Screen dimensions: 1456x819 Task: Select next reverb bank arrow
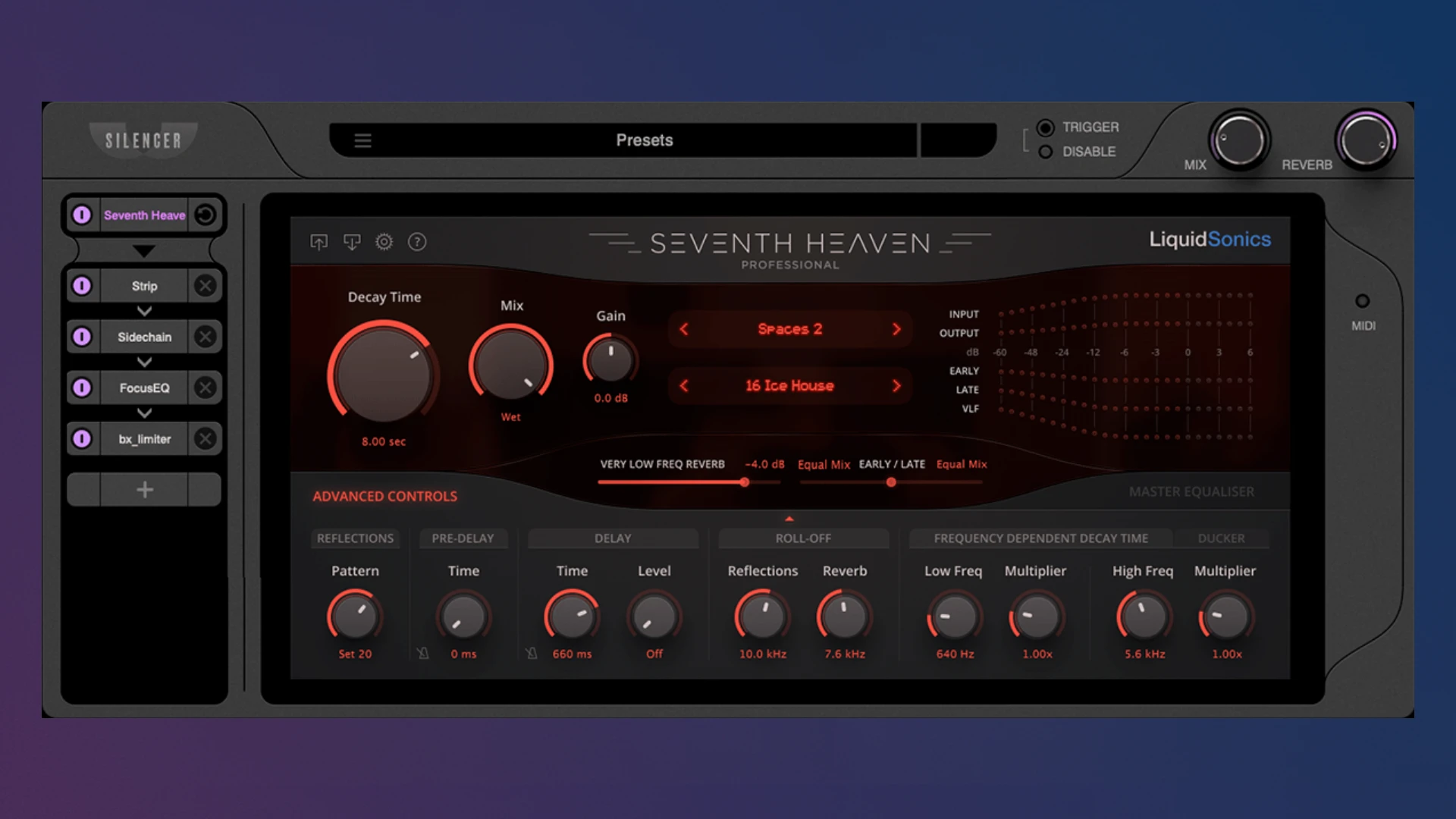point(896,329)
